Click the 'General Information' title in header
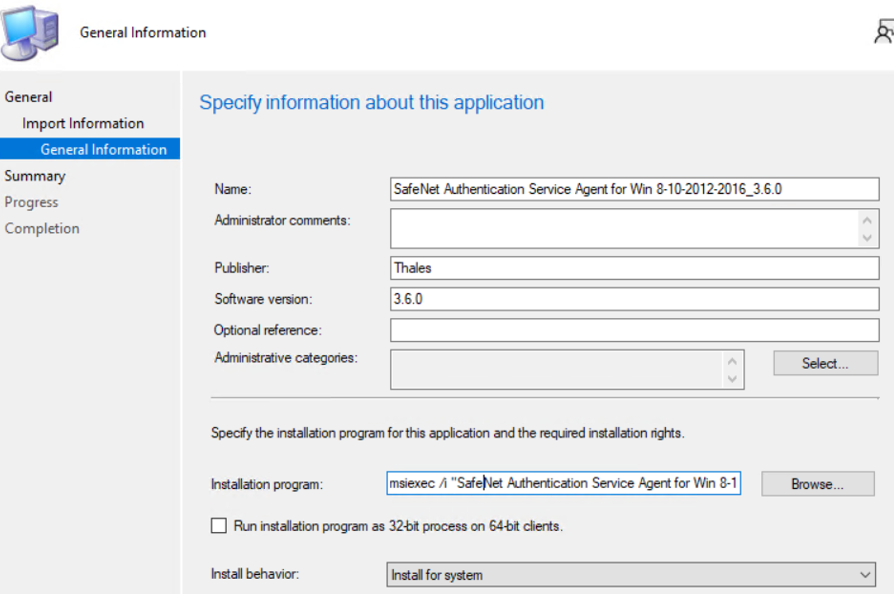This screenshot has width=894, height=594. click(143, 32)
